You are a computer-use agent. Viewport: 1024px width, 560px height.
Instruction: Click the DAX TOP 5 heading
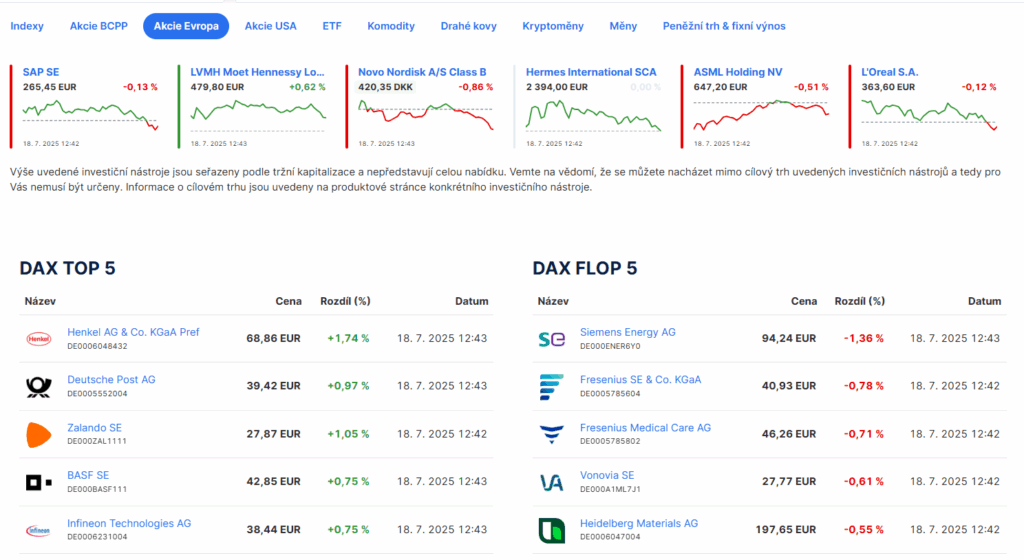(67, 268)
